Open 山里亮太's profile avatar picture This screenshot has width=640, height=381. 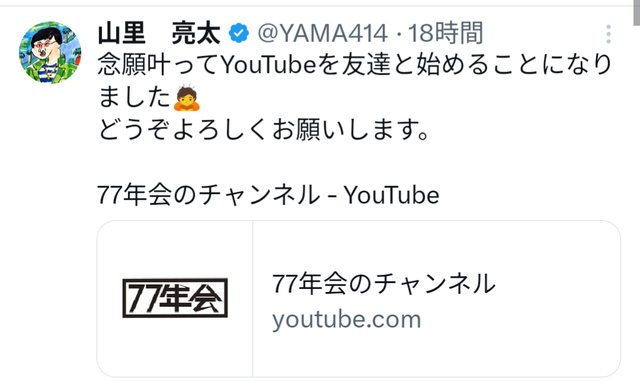pyautogui.click(x=50, y=52)
